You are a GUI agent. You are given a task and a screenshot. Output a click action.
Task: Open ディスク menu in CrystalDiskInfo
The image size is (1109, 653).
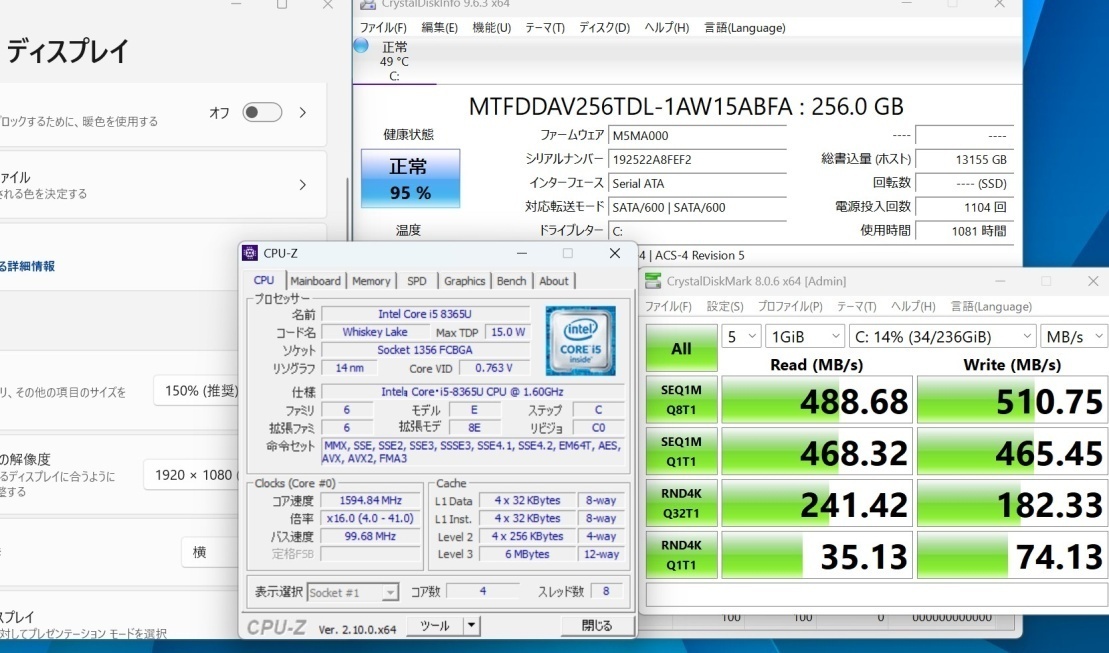pos(604,28)
